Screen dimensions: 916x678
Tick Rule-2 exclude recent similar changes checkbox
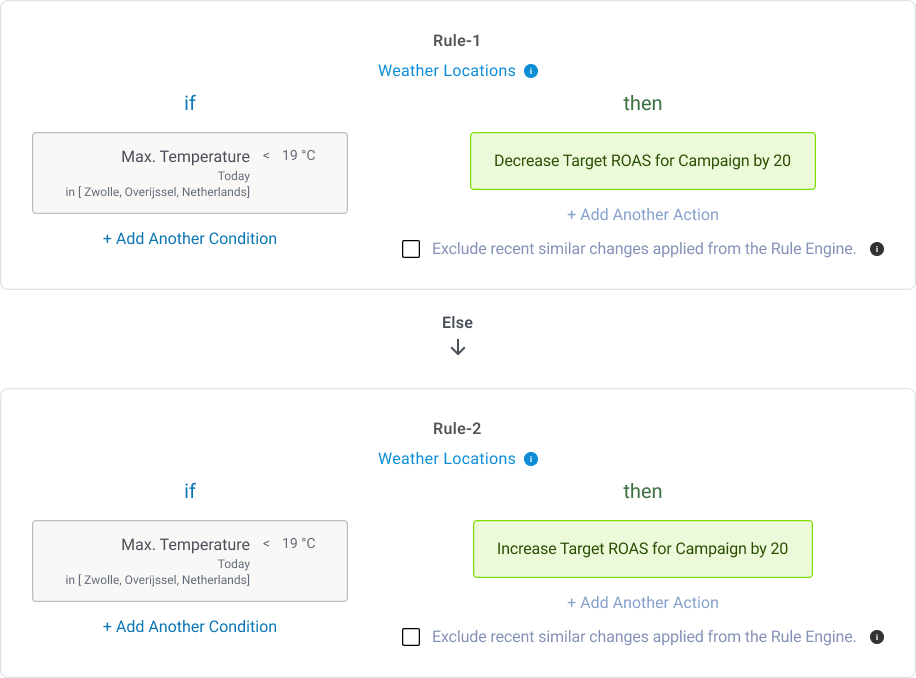[411, 637]
